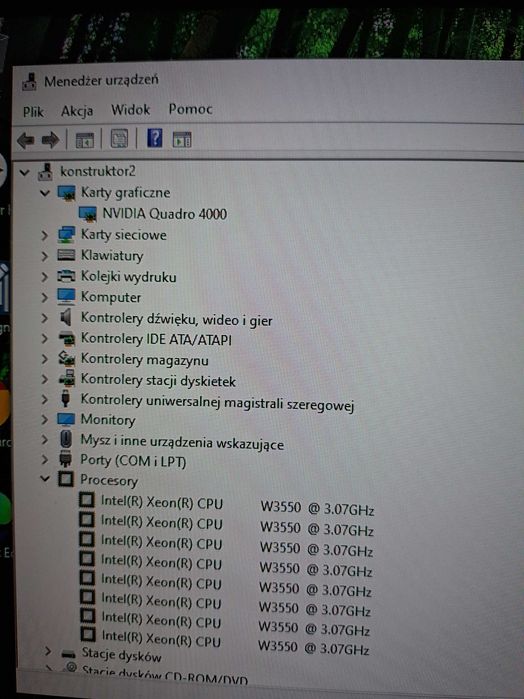The width and height of the screenshot is (524, 699).
Task: Click the Kolejki wydruku printer icon
Action: 66,276
